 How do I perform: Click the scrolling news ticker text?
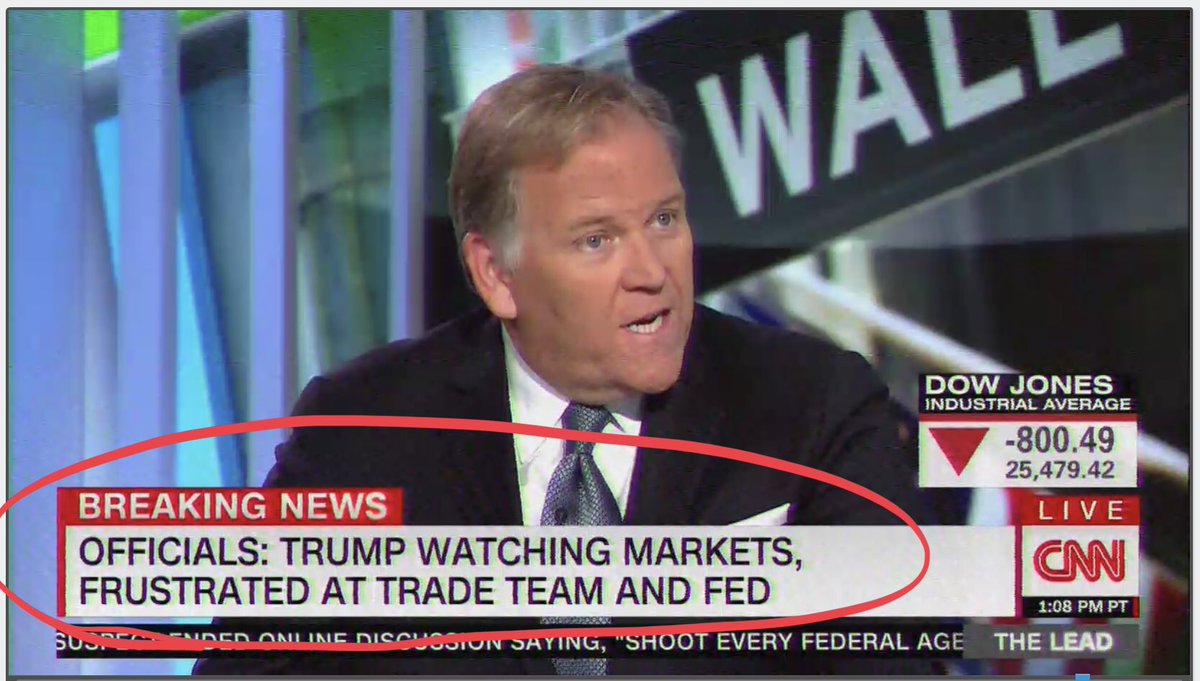[510, 640]
